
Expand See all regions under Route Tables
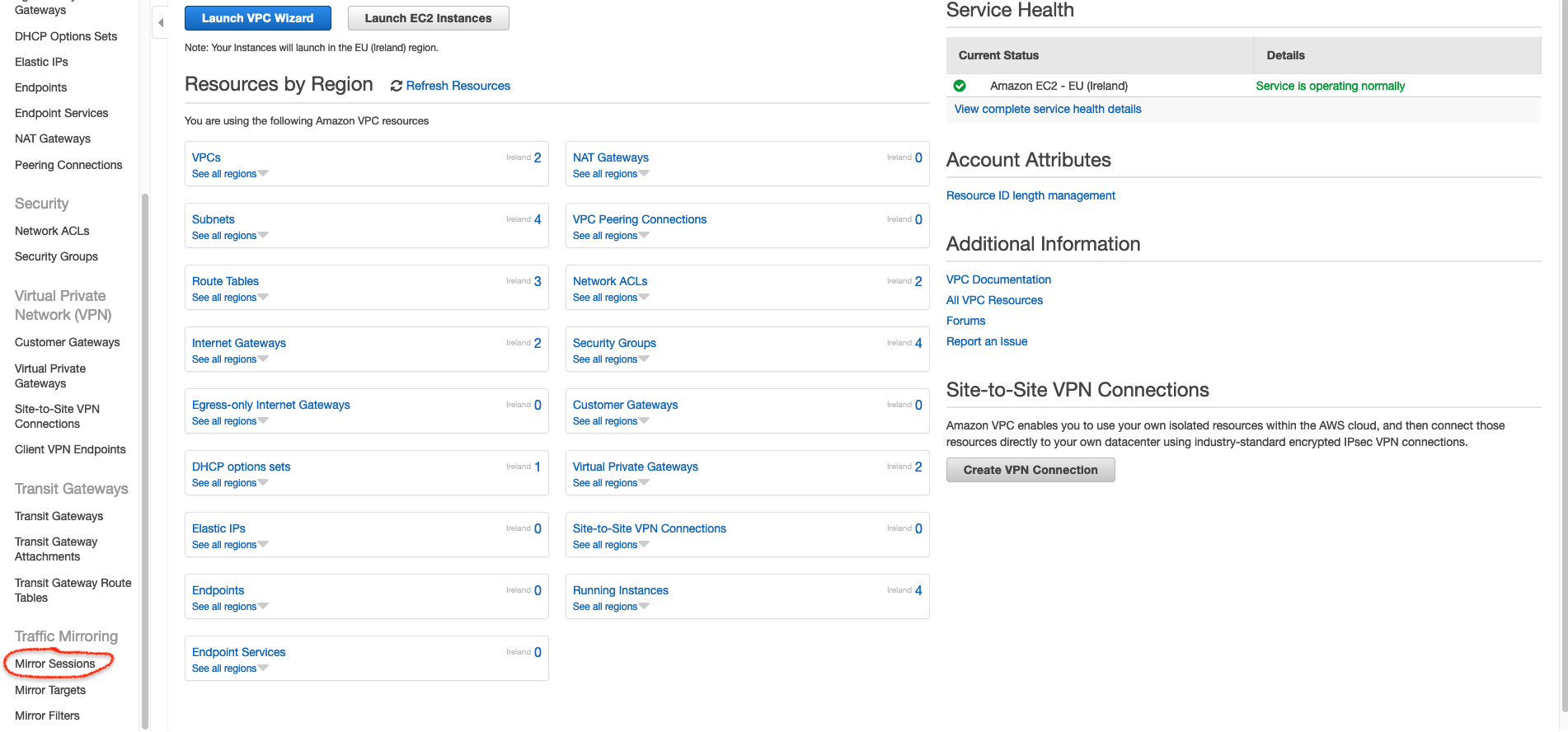point(230,298)
